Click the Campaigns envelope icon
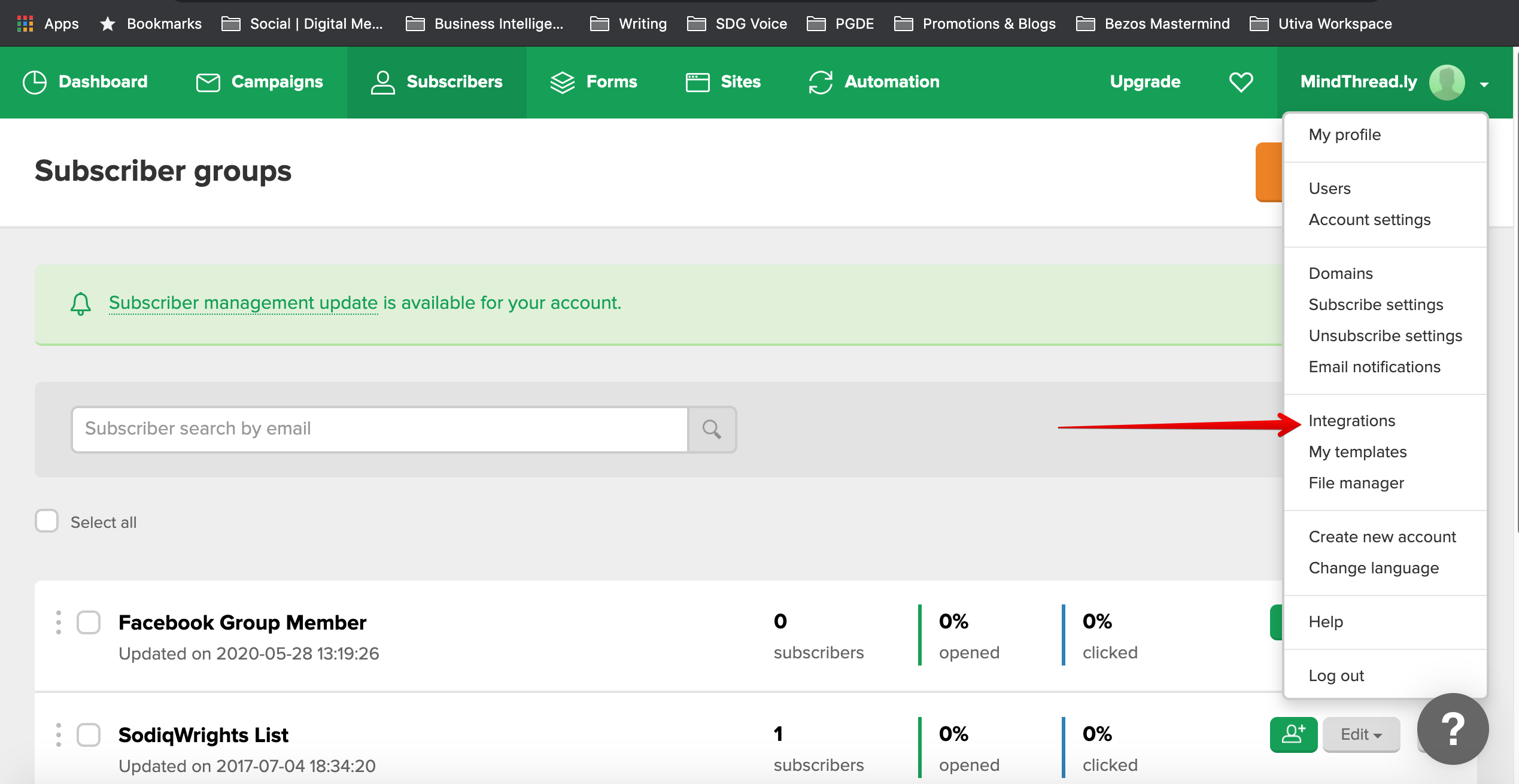Screen dimensions: 1519x784 click(x=208, y=82)
